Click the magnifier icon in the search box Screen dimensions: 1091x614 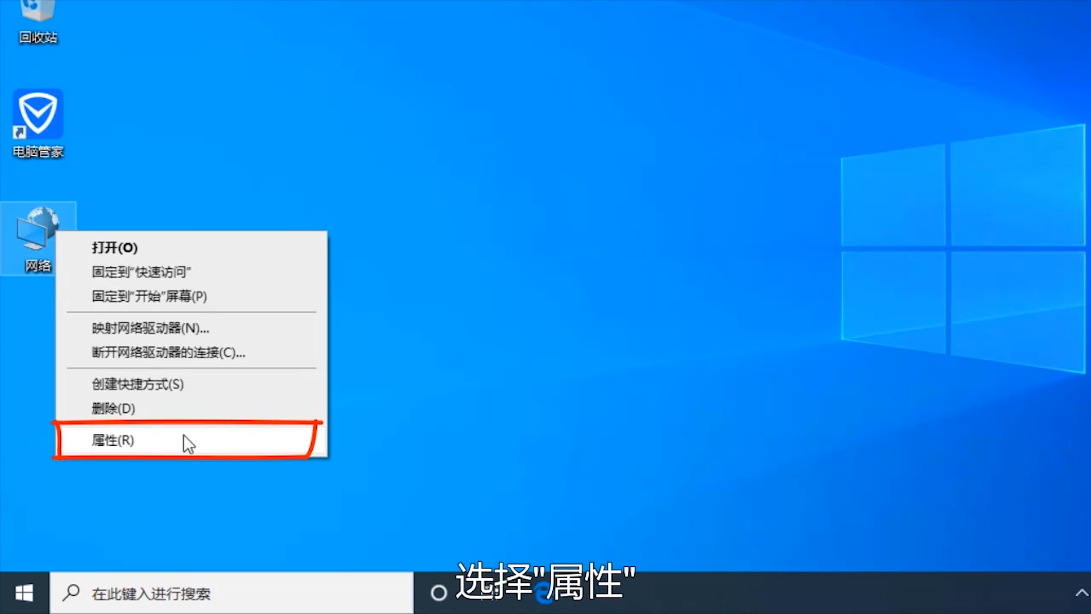71,593
